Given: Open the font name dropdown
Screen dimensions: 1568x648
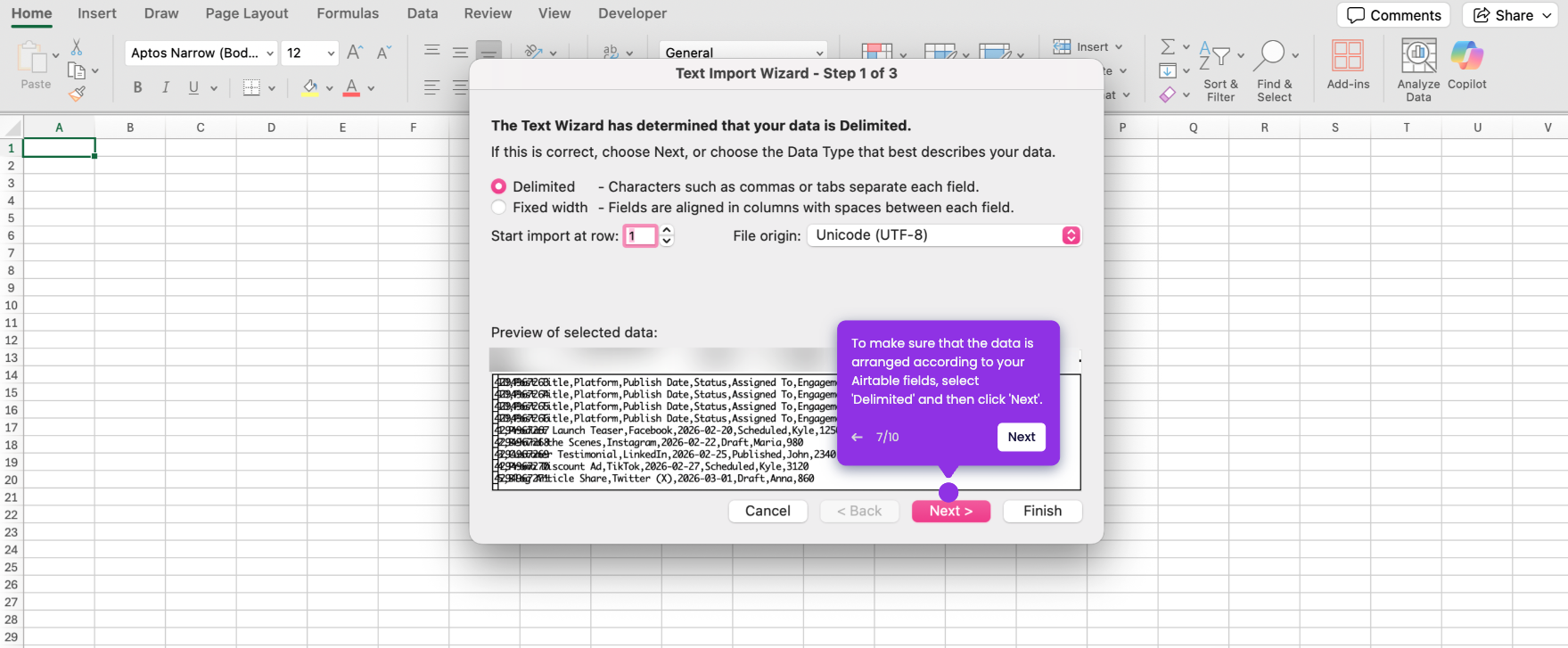Looking at the screenshot, I should pos(269,53).
